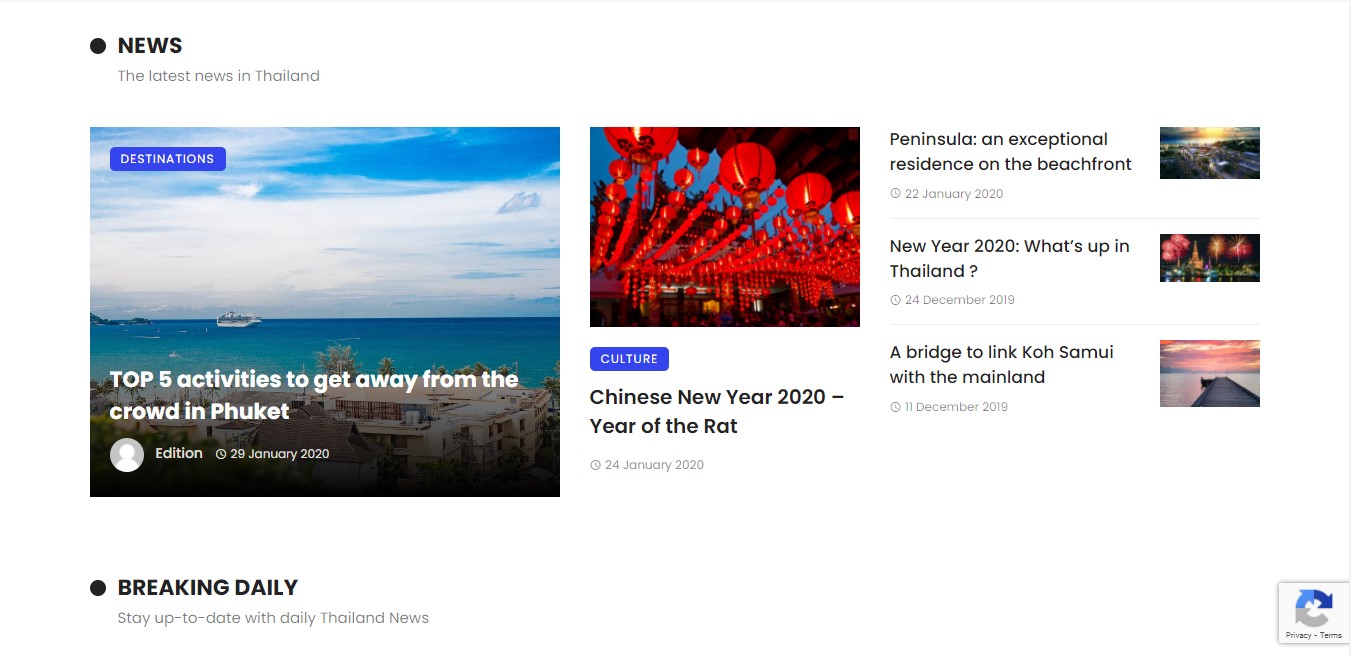
Task: Open New Year 2020: What's up in Thailand
Action: click(x=1009, y=258)
